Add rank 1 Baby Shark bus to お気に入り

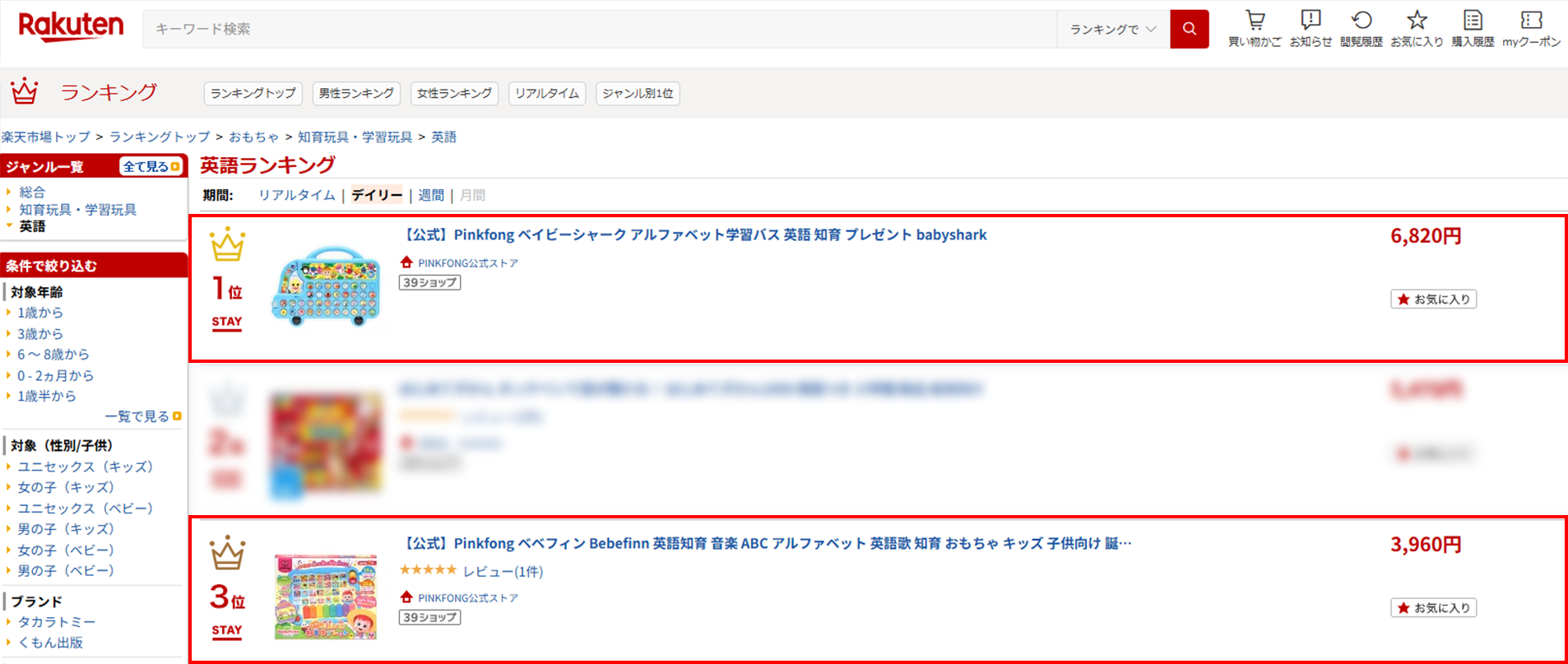click(x=1434, y=299)
